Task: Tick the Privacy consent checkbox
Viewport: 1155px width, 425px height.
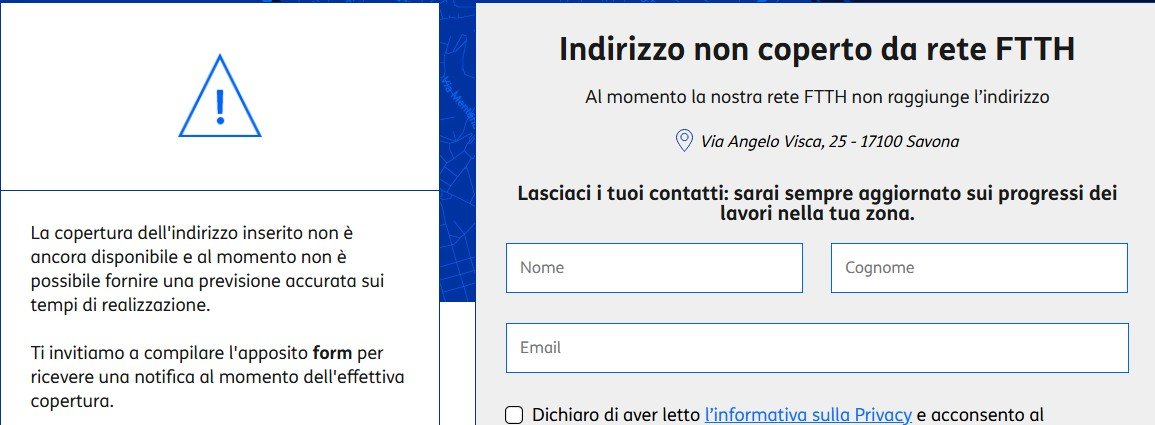Action: click(x=514, y=415)
